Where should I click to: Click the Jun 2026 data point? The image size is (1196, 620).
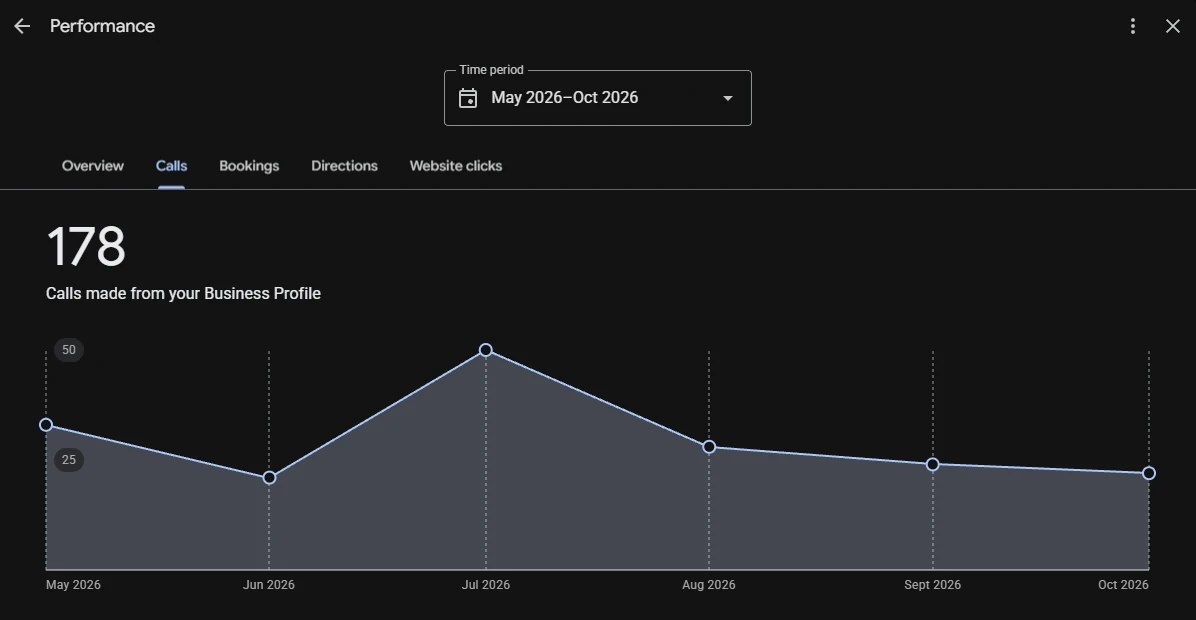(x=269, y=477)
